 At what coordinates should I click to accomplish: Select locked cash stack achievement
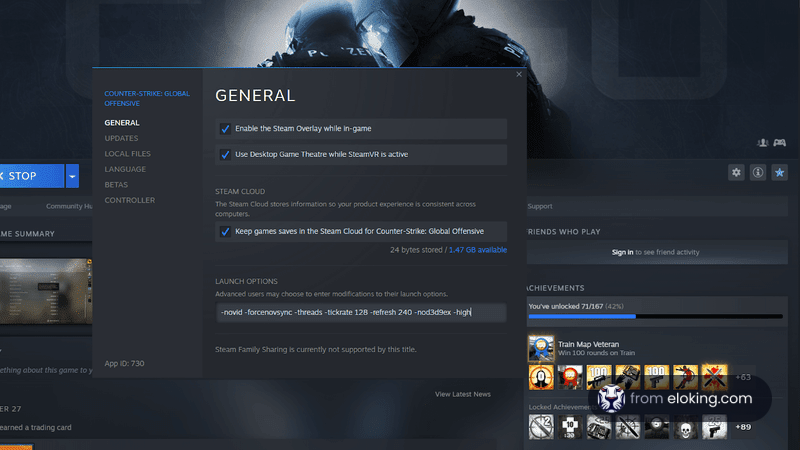point(598,427)
